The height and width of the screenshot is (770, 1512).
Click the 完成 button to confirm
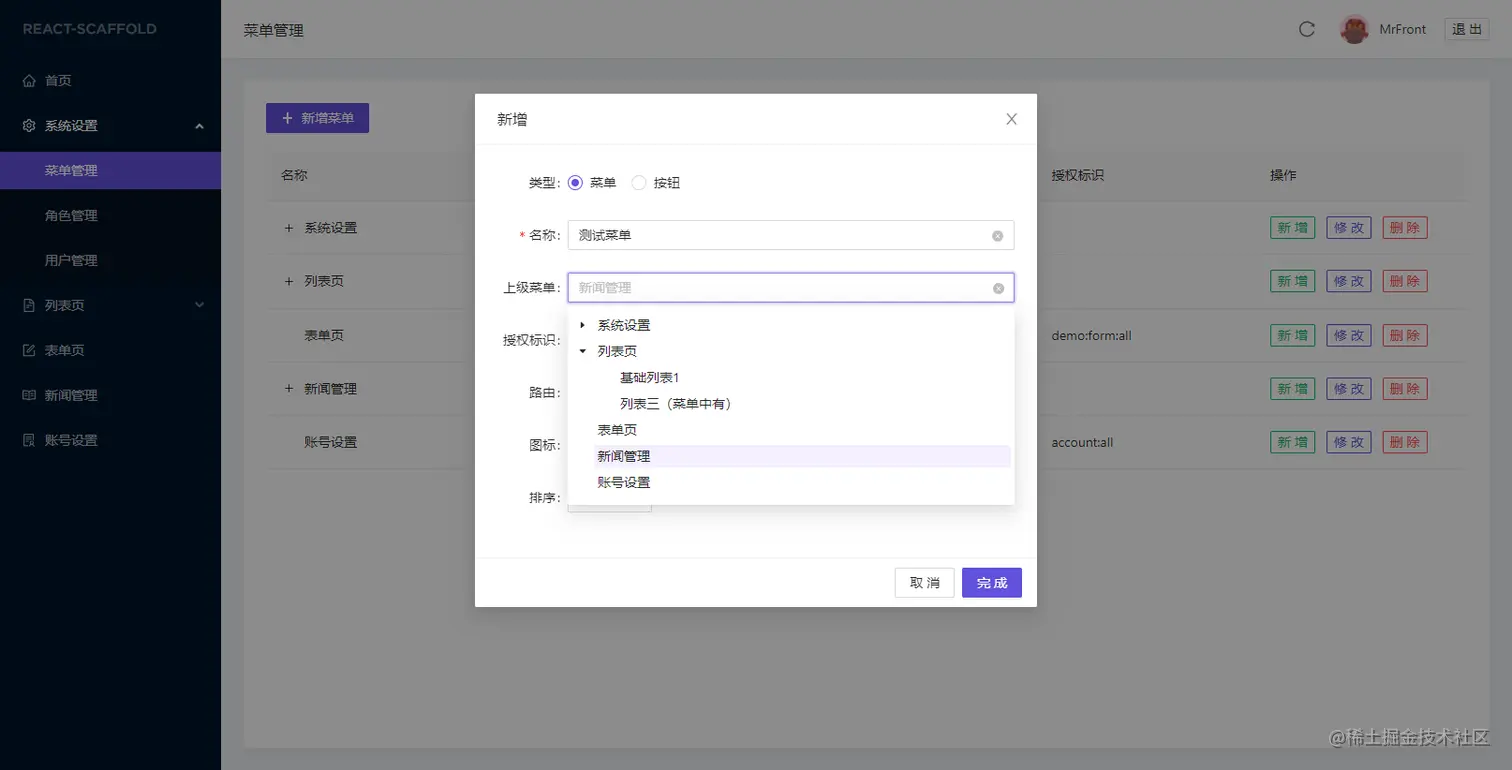991,582
